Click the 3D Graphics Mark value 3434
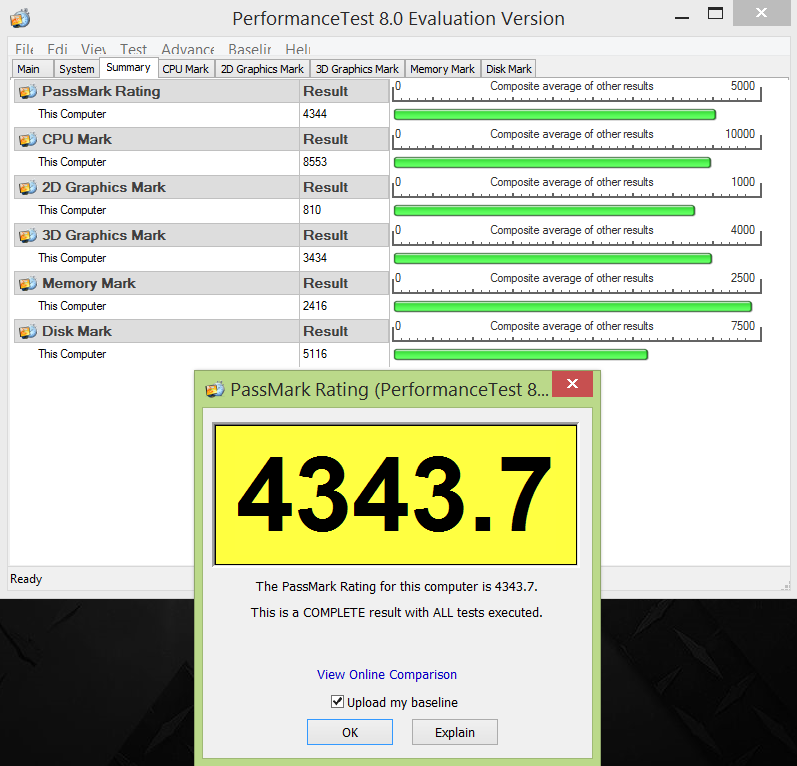This screenshot has width=797, height=766. click(x=315, y=258)
